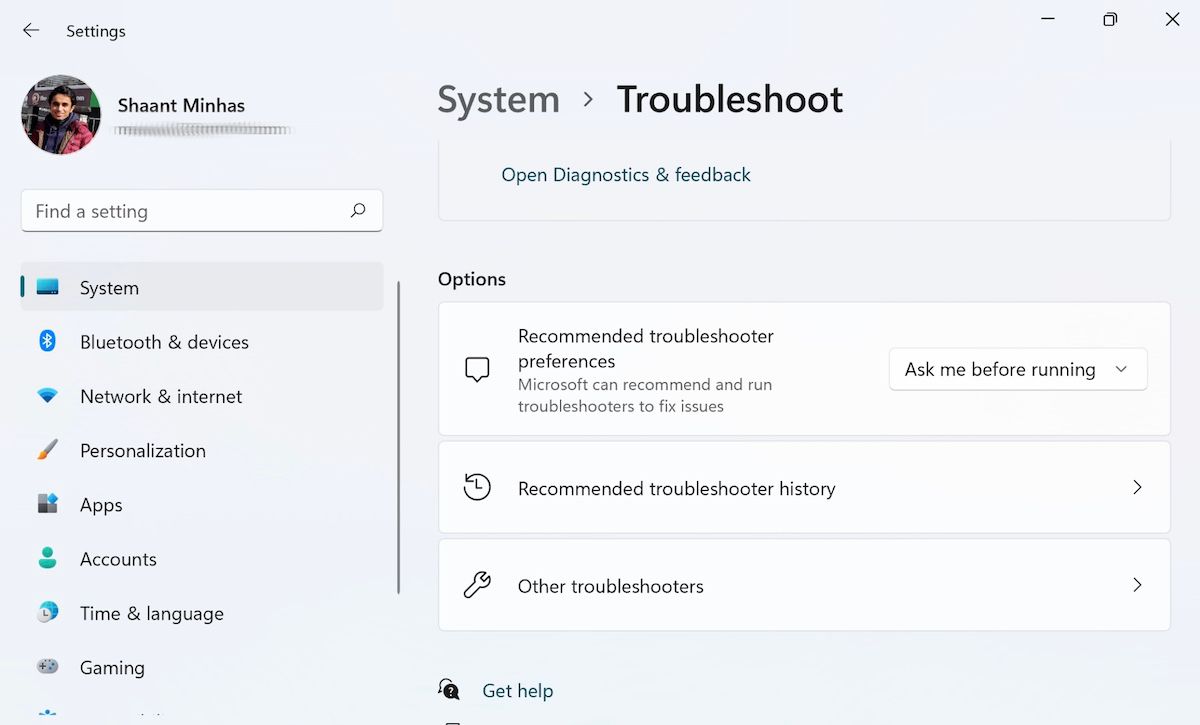Go to Network & internet section
Viewport: 1200px width, 725px height.
(161, 396)
